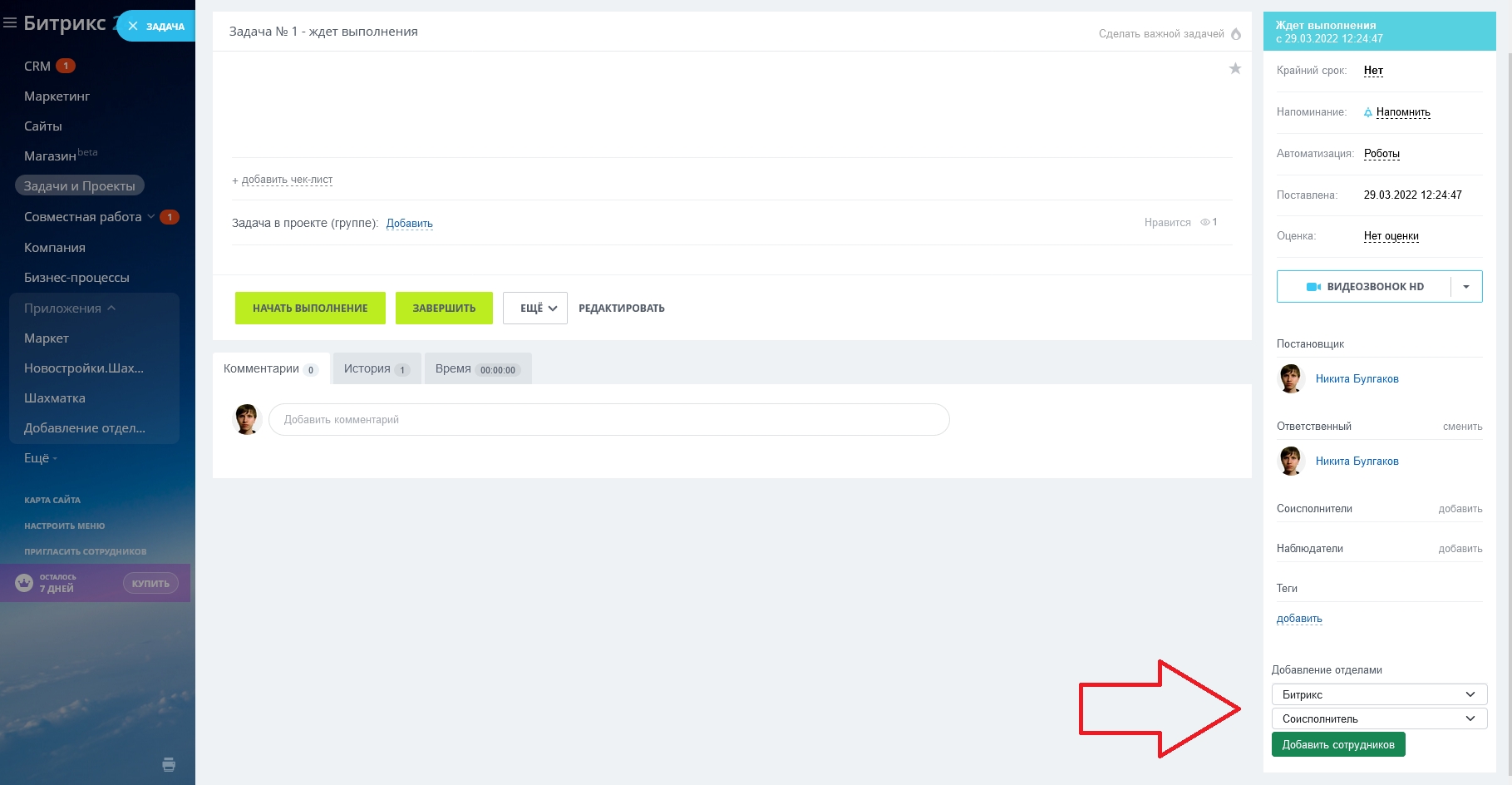
Task: Open the hamburger main menu icon
Action: [10, 23]
